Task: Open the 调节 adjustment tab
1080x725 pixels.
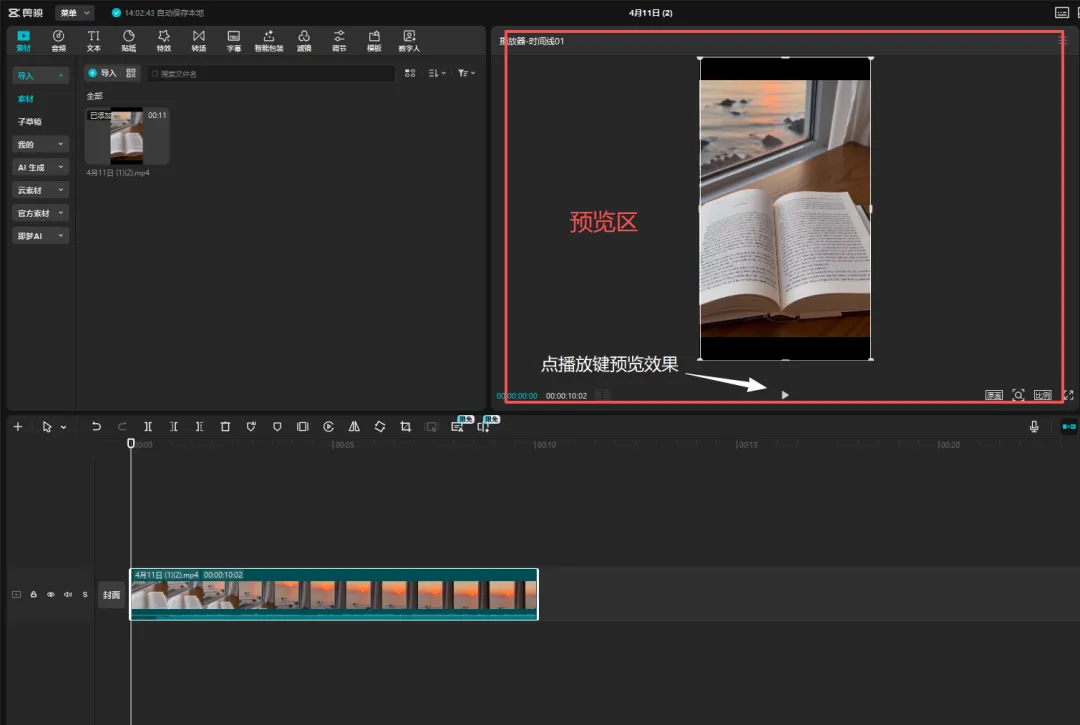Action: click(x=339, y=41)
